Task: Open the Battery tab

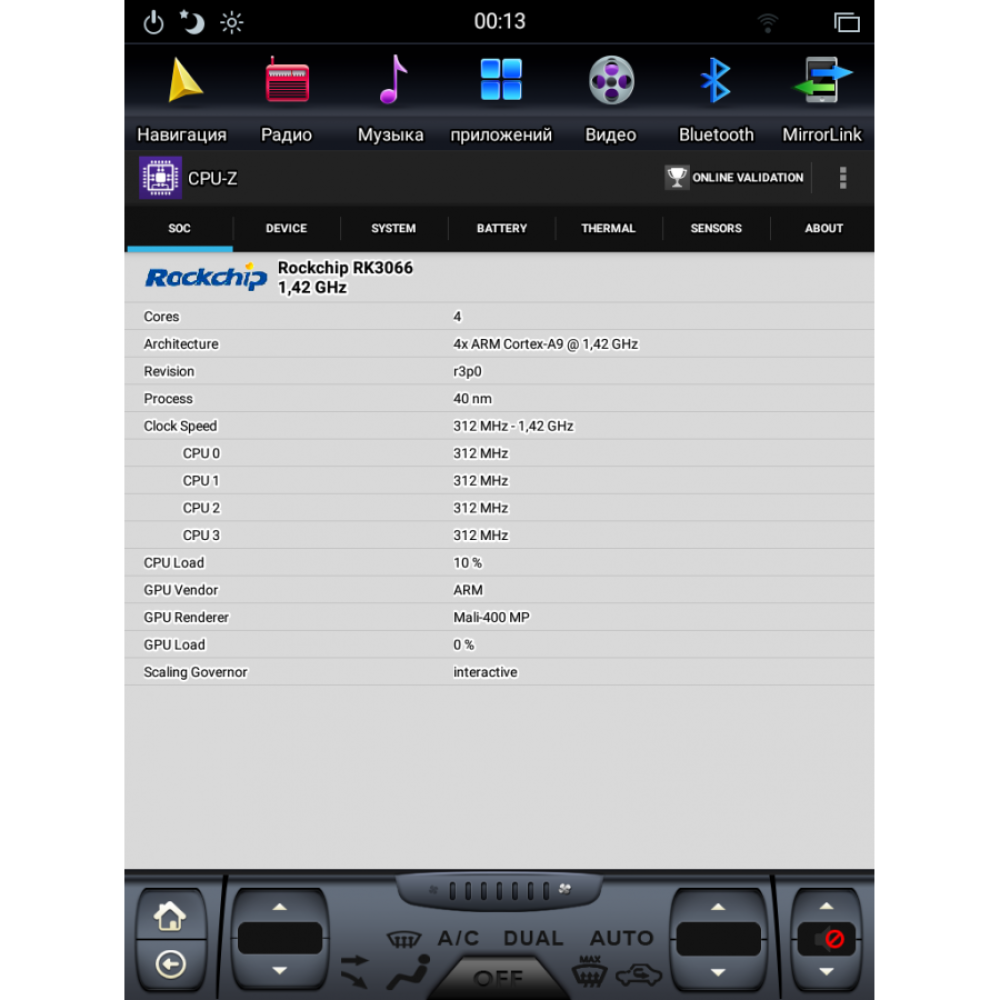Action: (502, 228)
